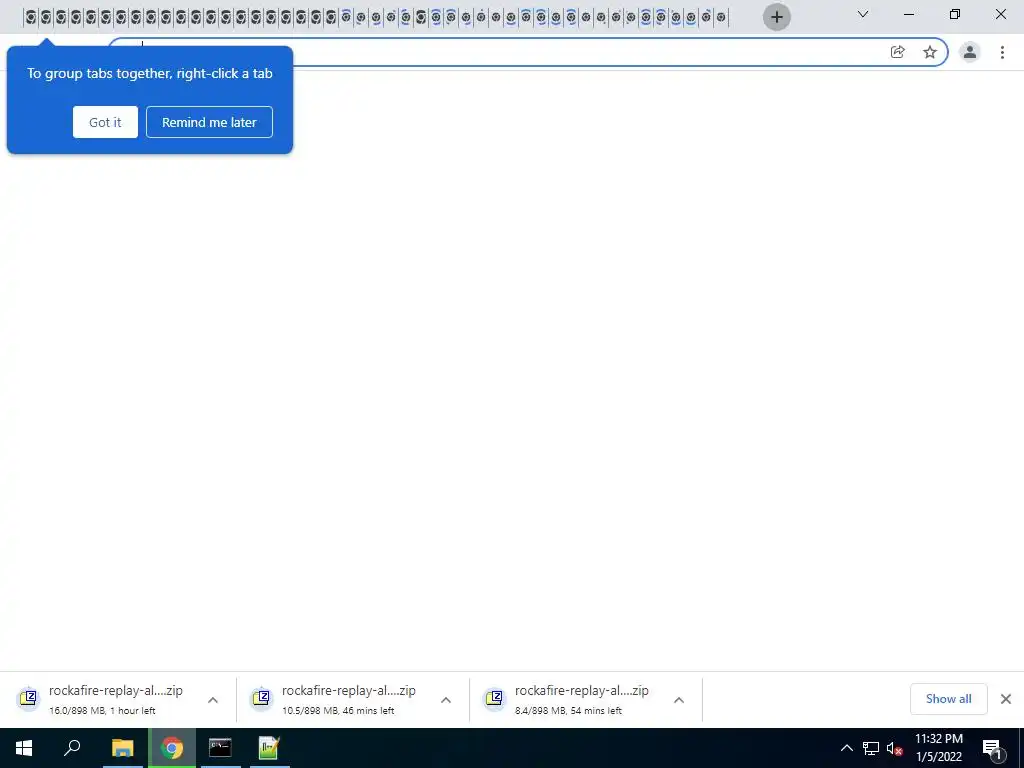Click Show all downloads button

(948, 699)
